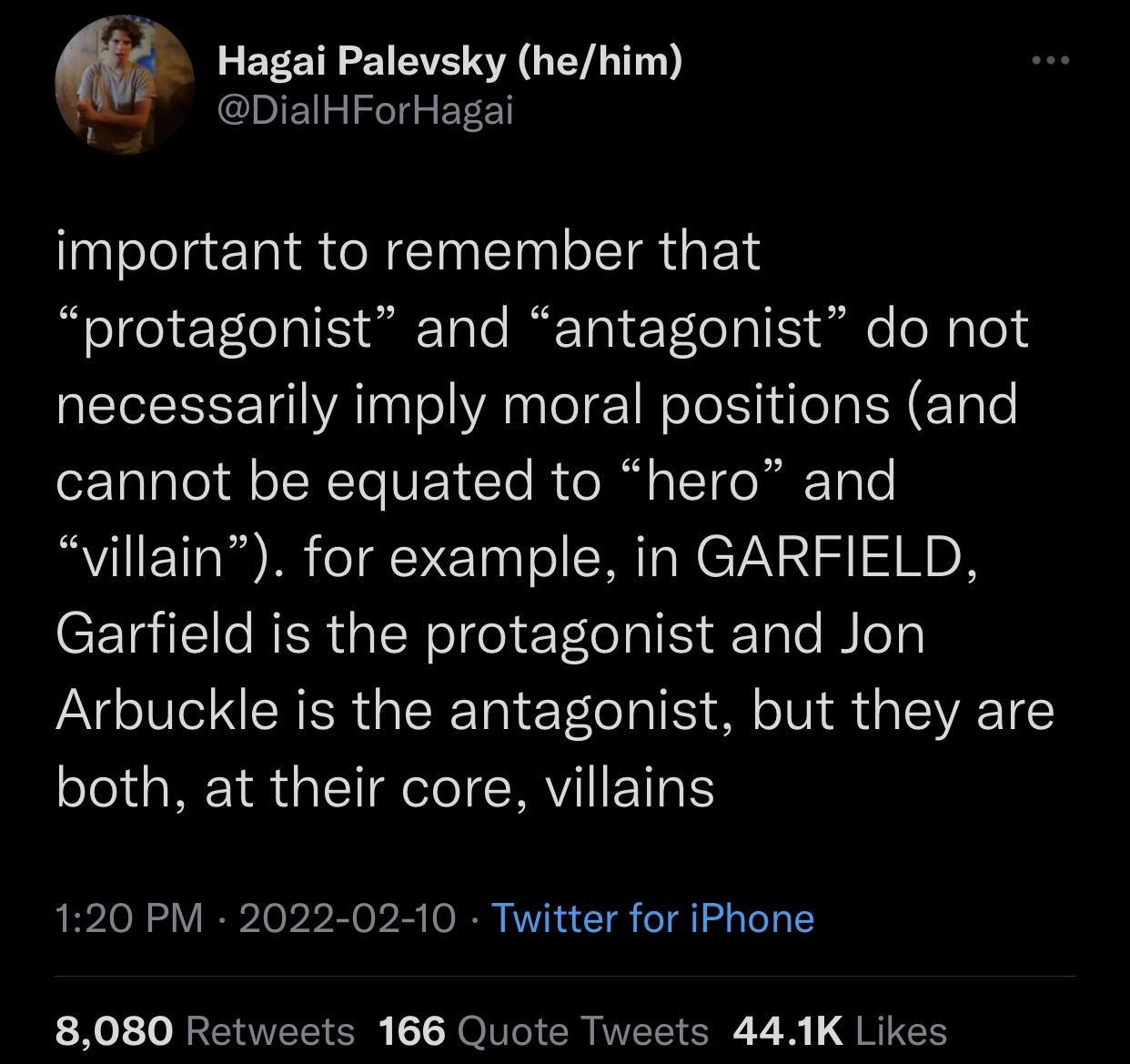1130x1064 pixels.
Task: Click the 2022-02-10 date
Action: click(347, 918)
